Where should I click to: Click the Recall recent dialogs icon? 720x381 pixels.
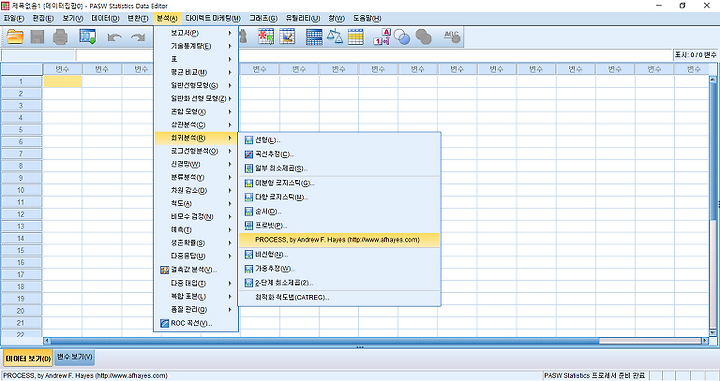tap(87, 37)
